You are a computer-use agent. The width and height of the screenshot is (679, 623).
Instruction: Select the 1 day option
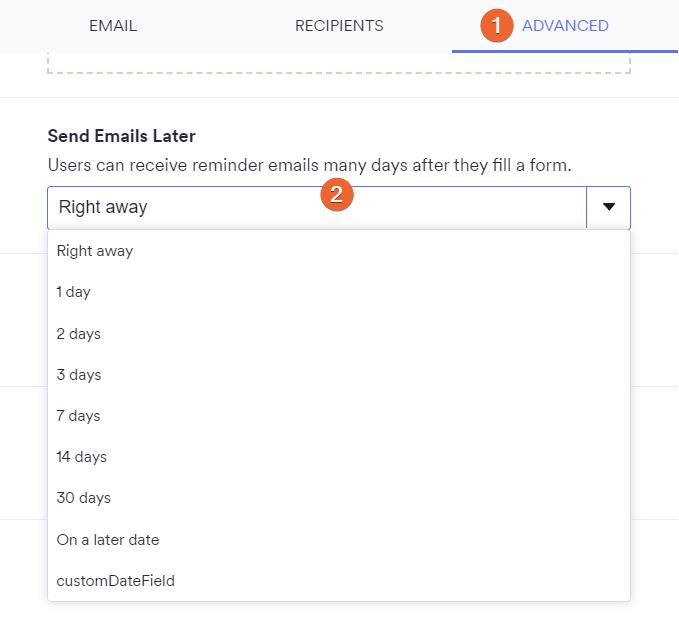[x=74, y=292]
